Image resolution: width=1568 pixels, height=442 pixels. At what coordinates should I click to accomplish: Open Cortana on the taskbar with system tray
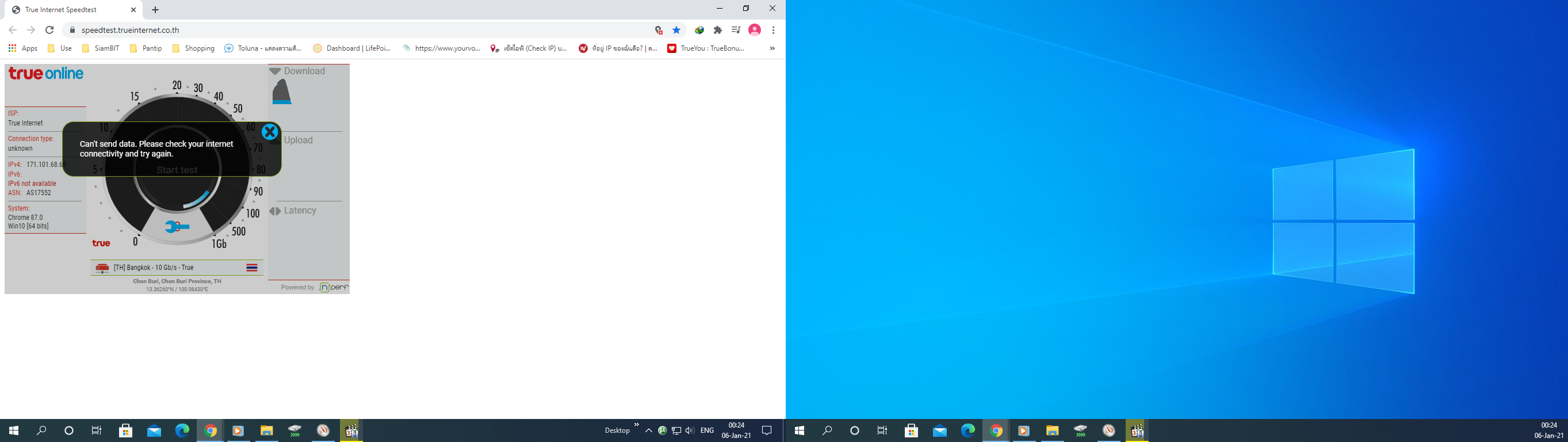pos(69,430)
